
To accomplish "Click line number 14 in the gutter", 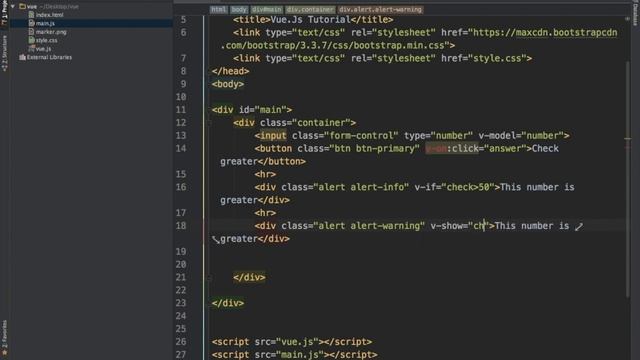I will tap(181, 149).
